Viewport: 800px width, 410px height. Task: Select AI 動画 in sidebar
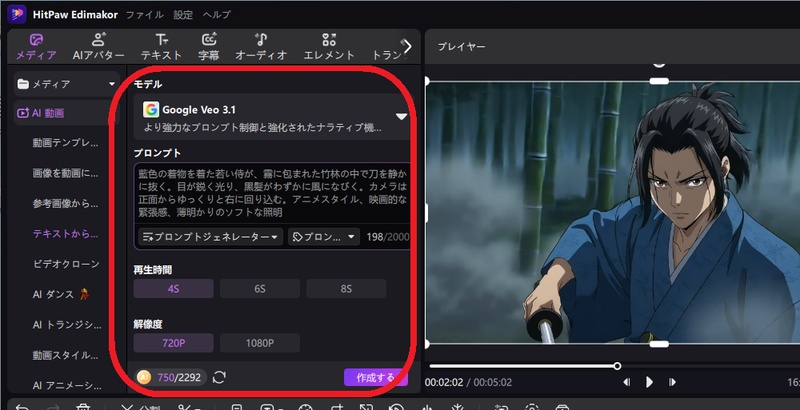tap(66, 113)
